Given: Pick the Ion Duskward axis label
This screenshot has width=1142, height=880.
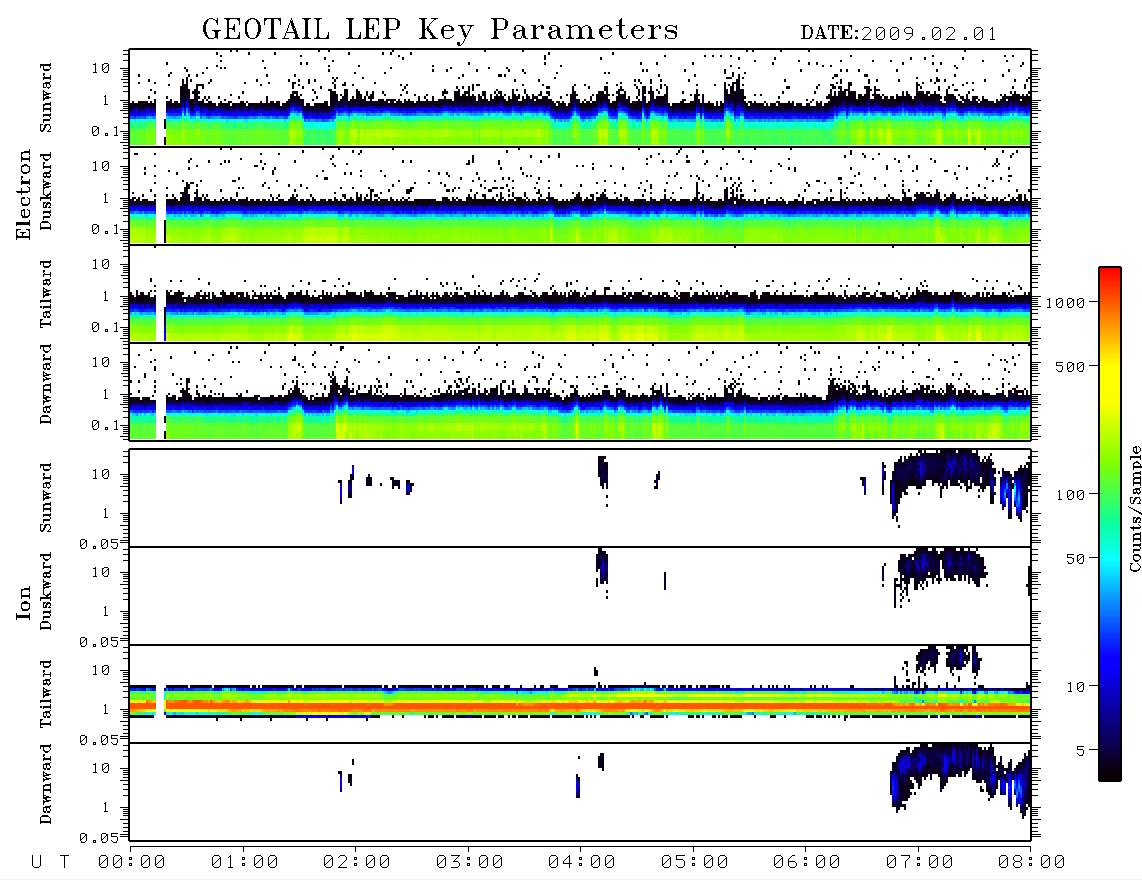Looking at the screenshot, I should click(x=45, y=591).
